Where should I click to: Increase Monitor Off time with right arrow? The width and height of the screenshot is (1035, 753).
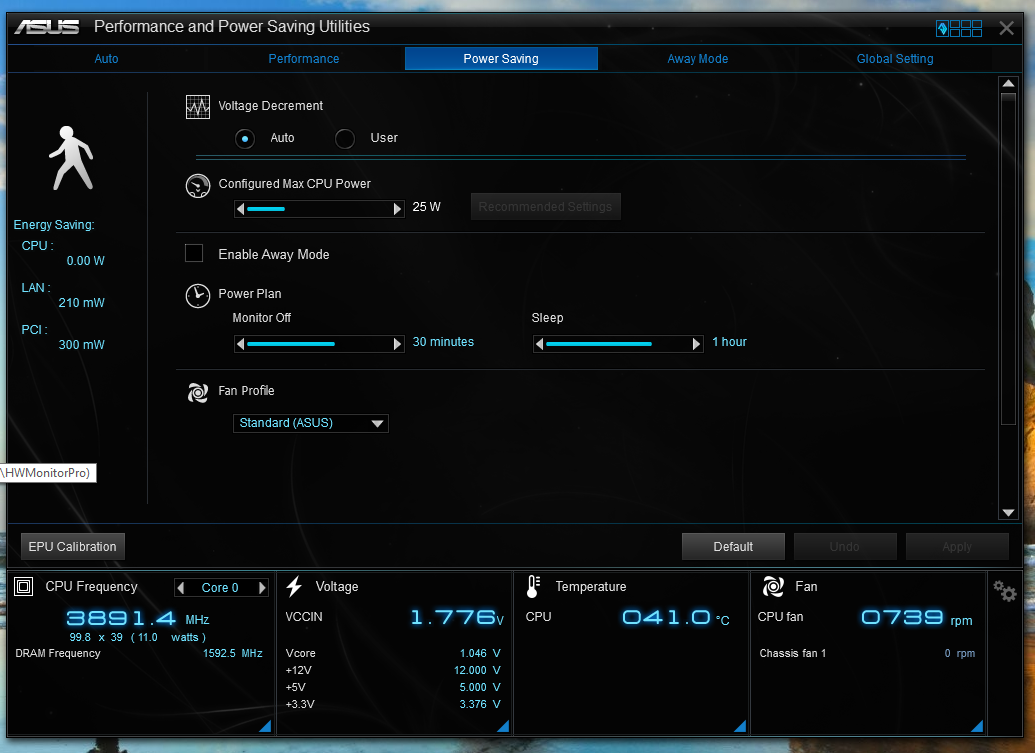397,344
